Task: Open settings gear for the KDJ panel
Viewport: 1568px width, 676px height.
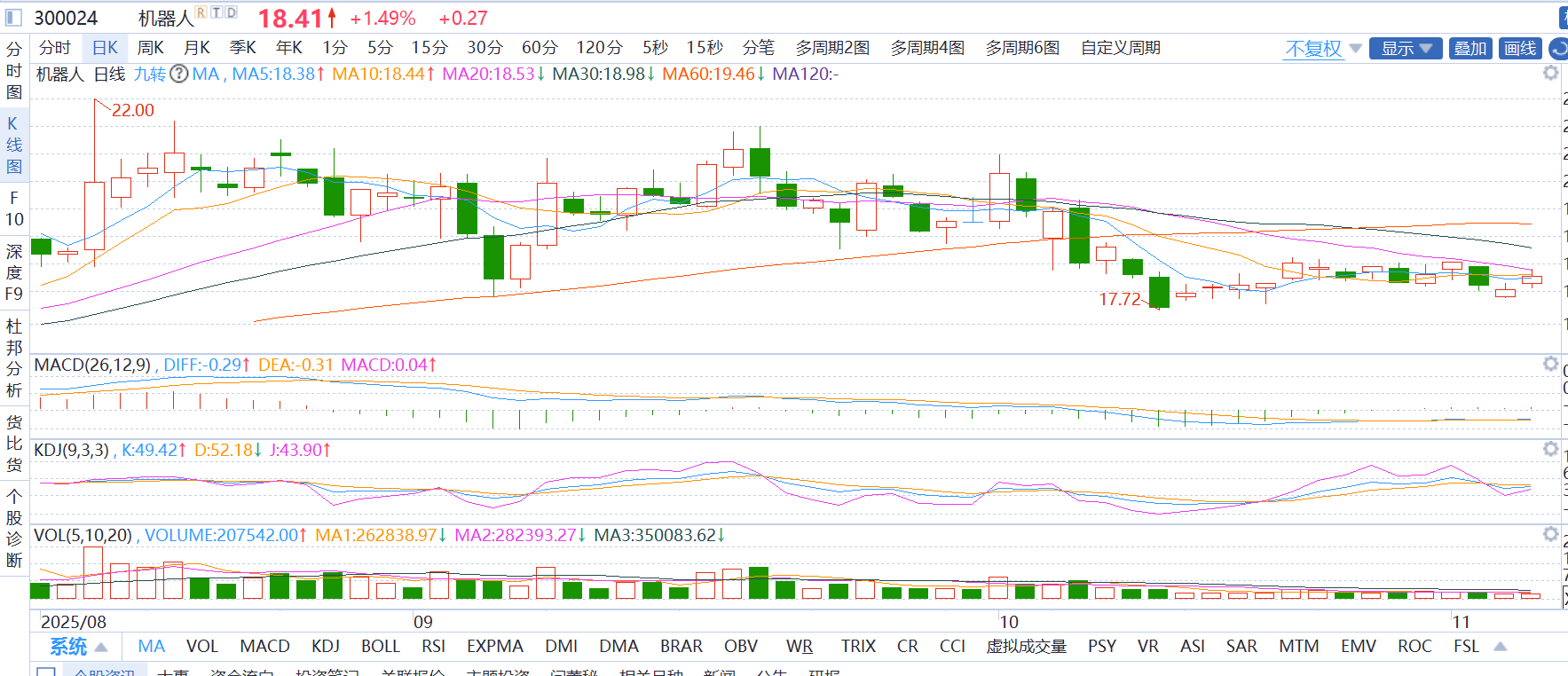Action: (x=1550, y=449)
